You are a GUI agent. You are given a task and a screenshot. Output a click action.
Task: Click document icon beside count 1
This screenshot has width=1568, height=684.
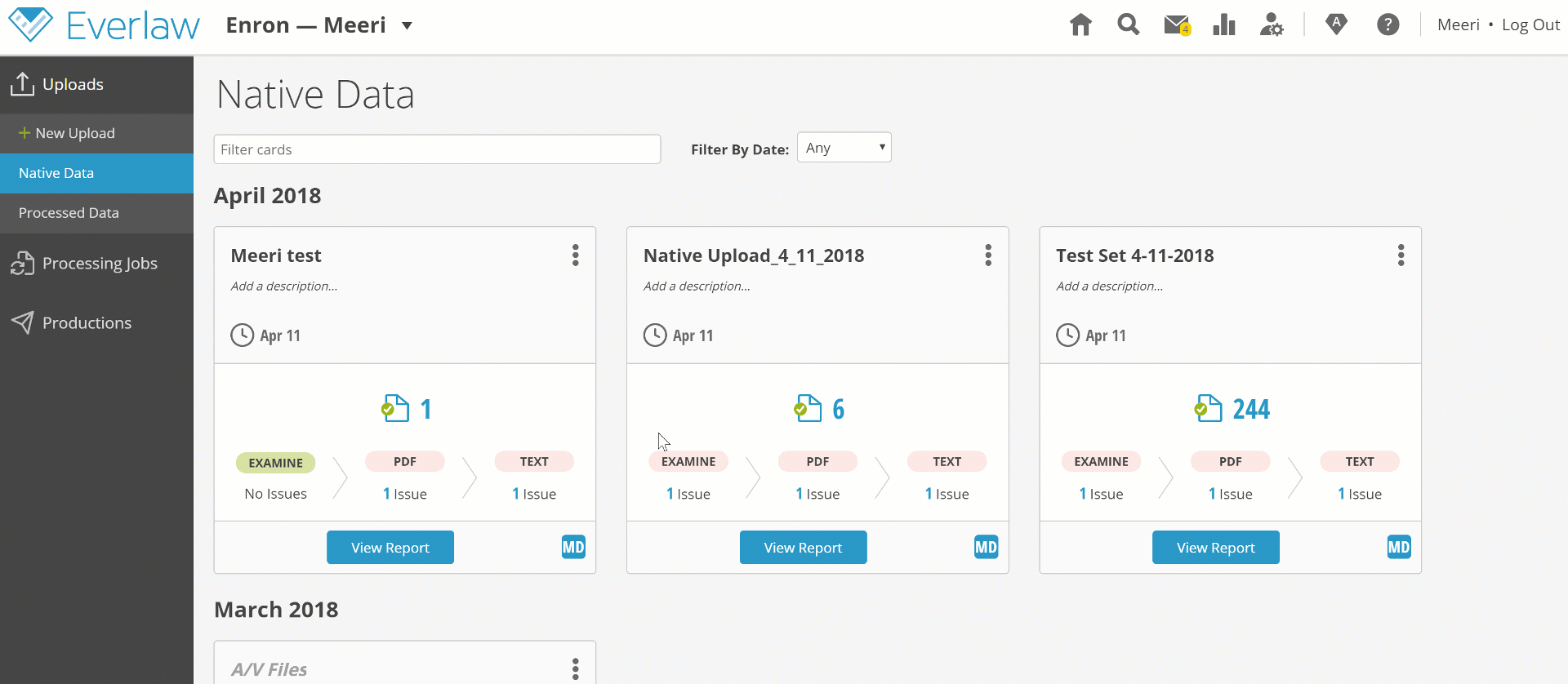click(395, 408)
